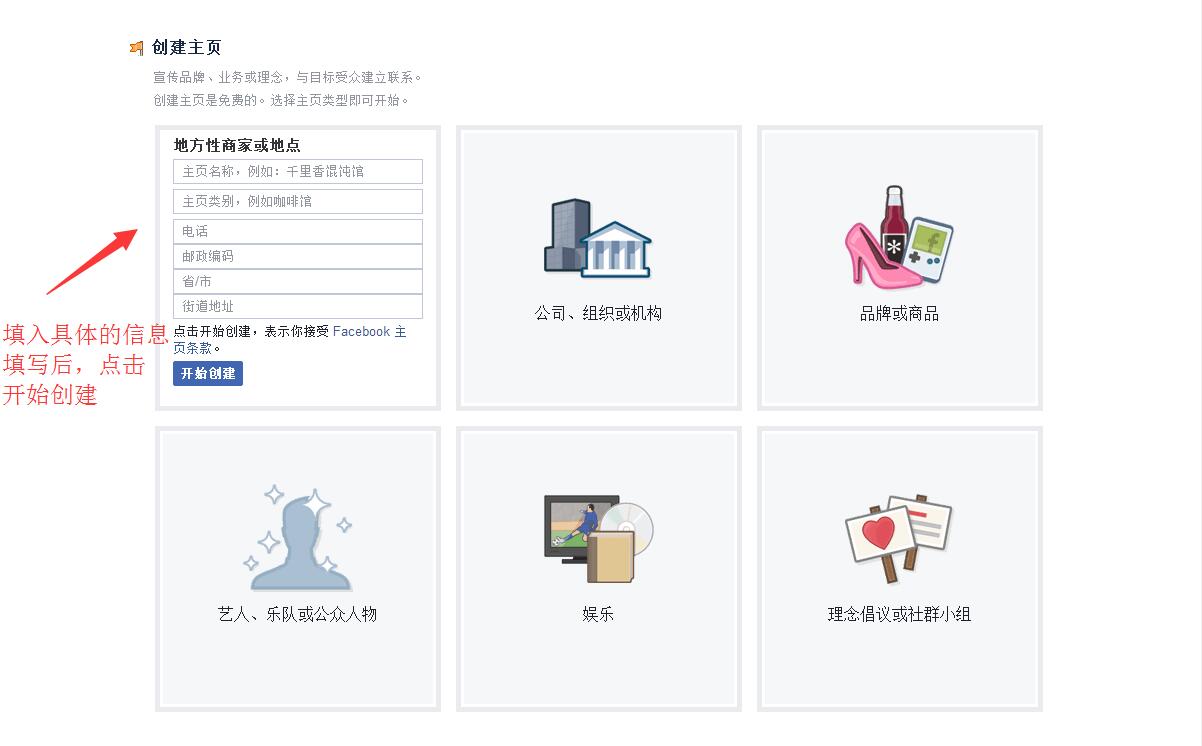
Task: Click the buildings icon for company or organization
Action: pyautogui.click(x=598, y=236)
